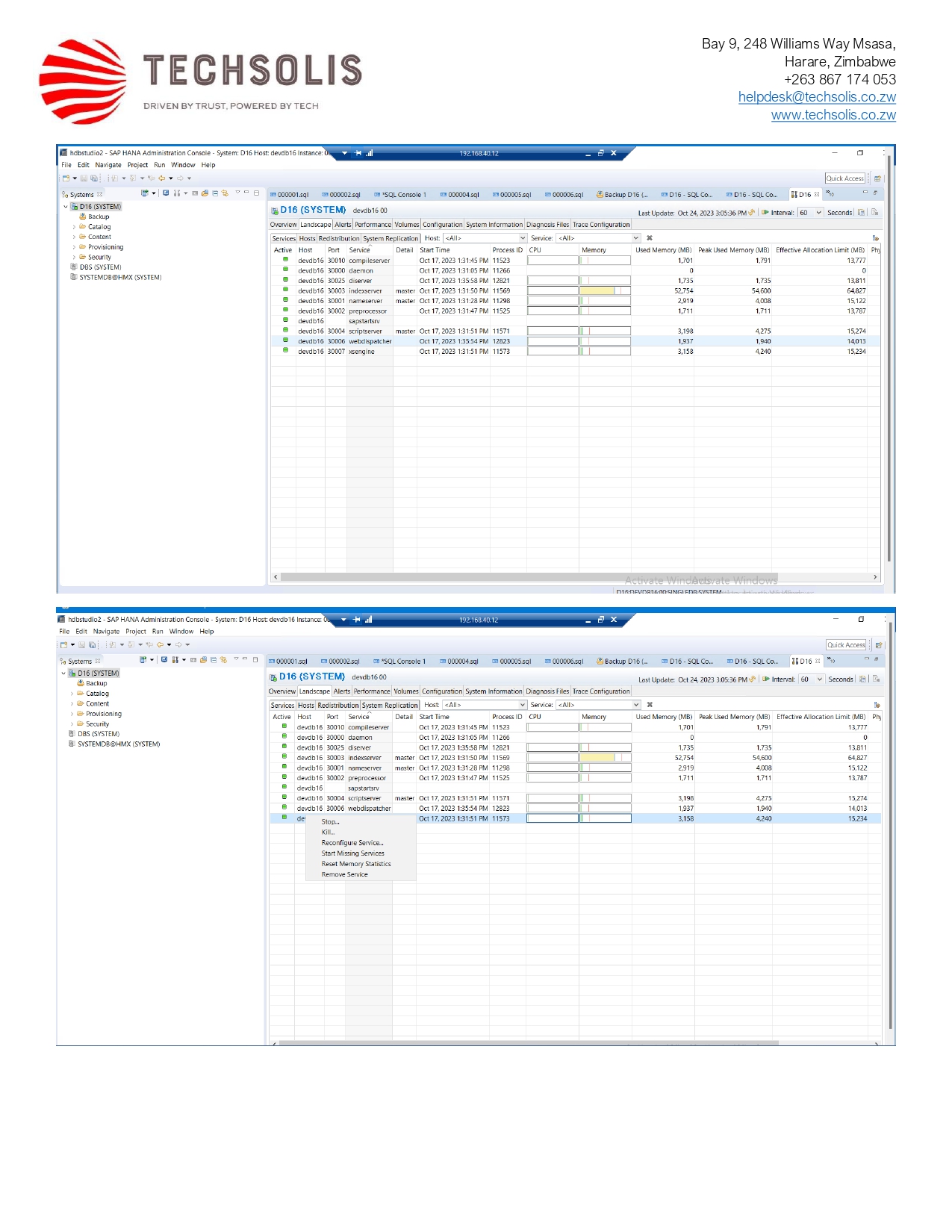
Task: Click Backup icon under D16 in upper screenshot
Action: click(83, 217)
